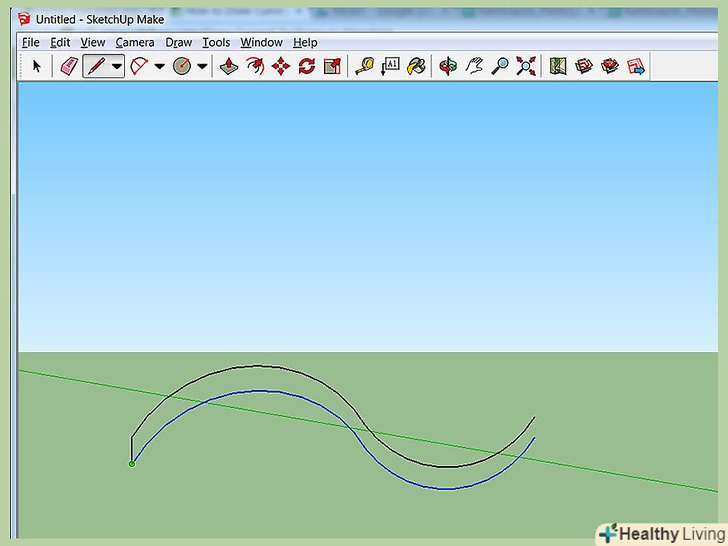Activate the Orbit tool

pyautogui.click(x=448, y=66)
